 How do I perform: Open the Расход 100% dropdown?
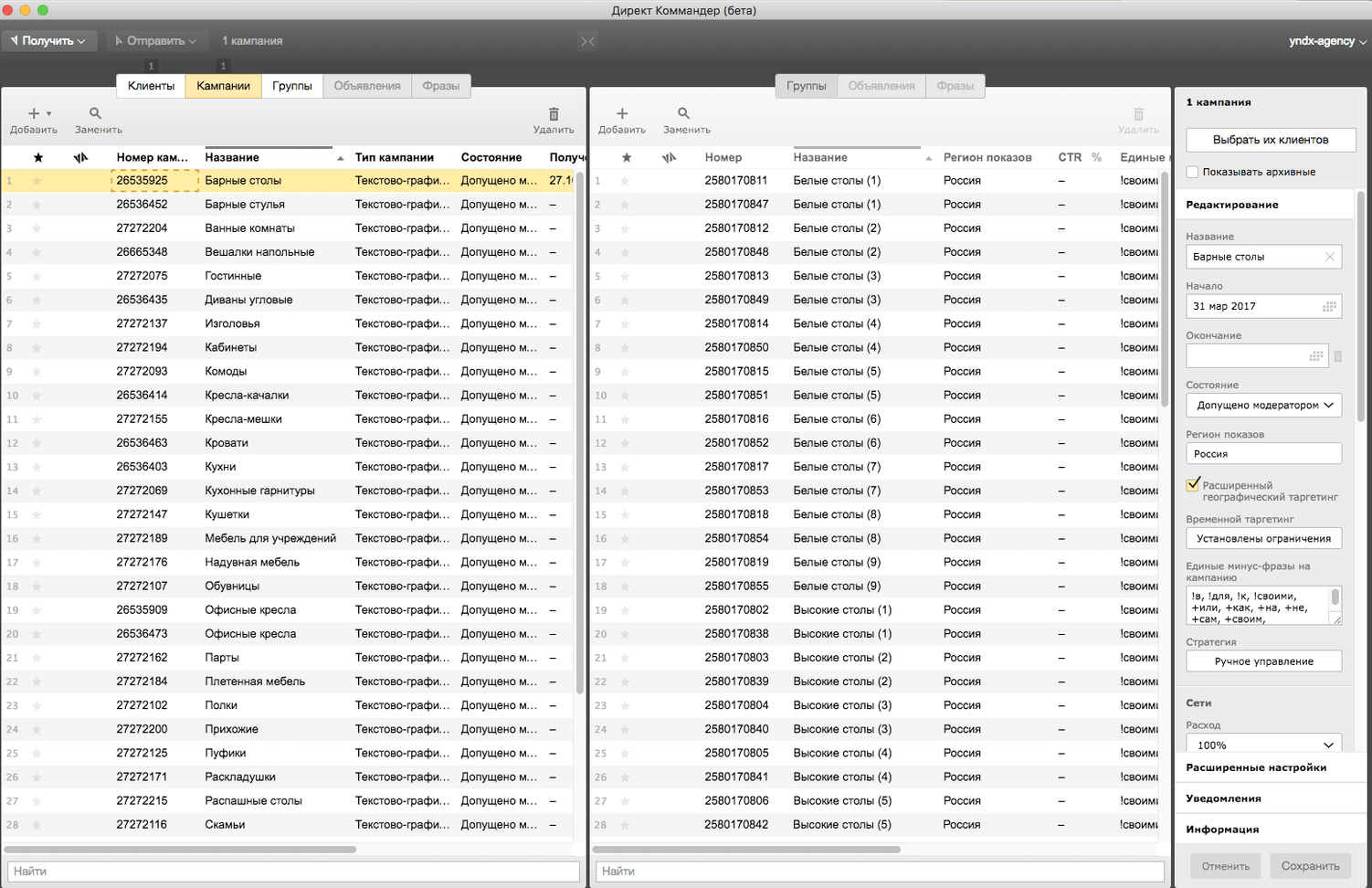(x=1263, y=745)
